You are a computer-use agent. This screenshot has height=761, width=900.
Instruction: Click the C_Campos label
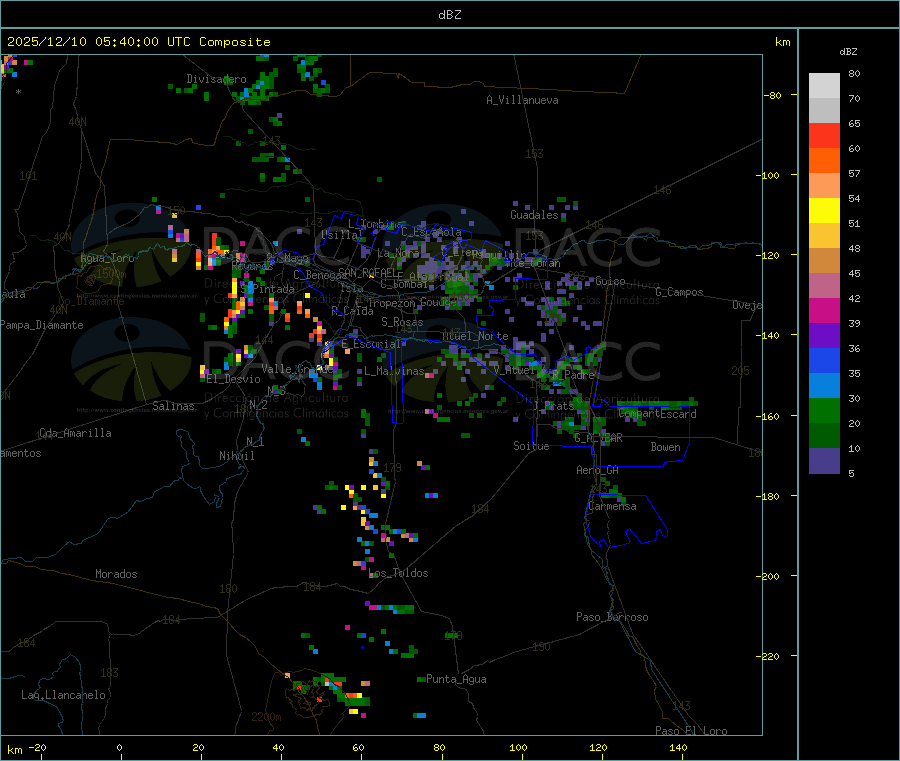point(680,292)
